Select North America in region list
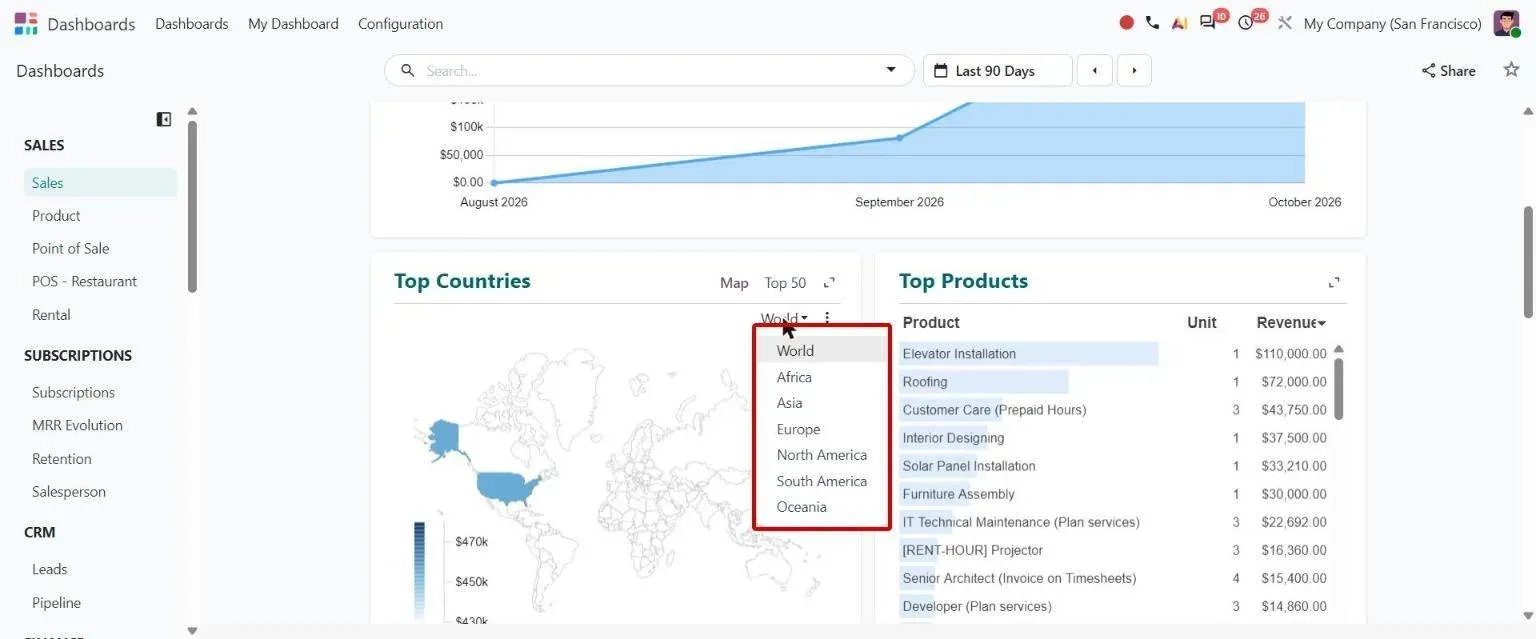Screen dimensions: 1536x639 point(821,455)
